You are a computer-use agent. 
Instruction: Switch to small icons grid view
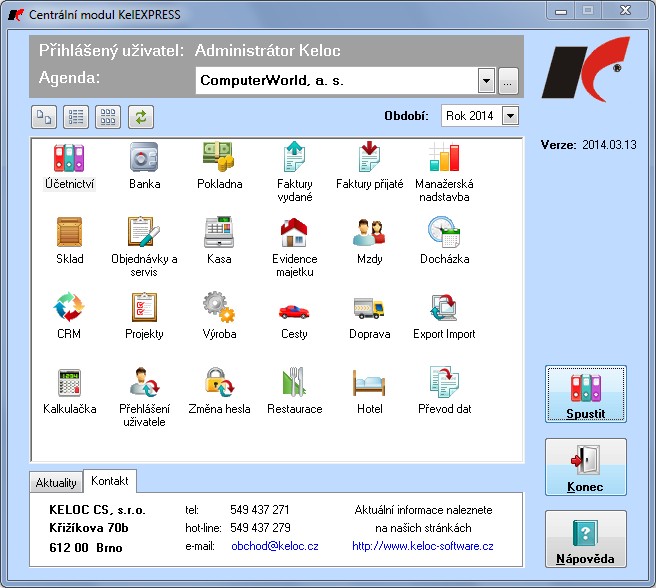click(108, 117)
